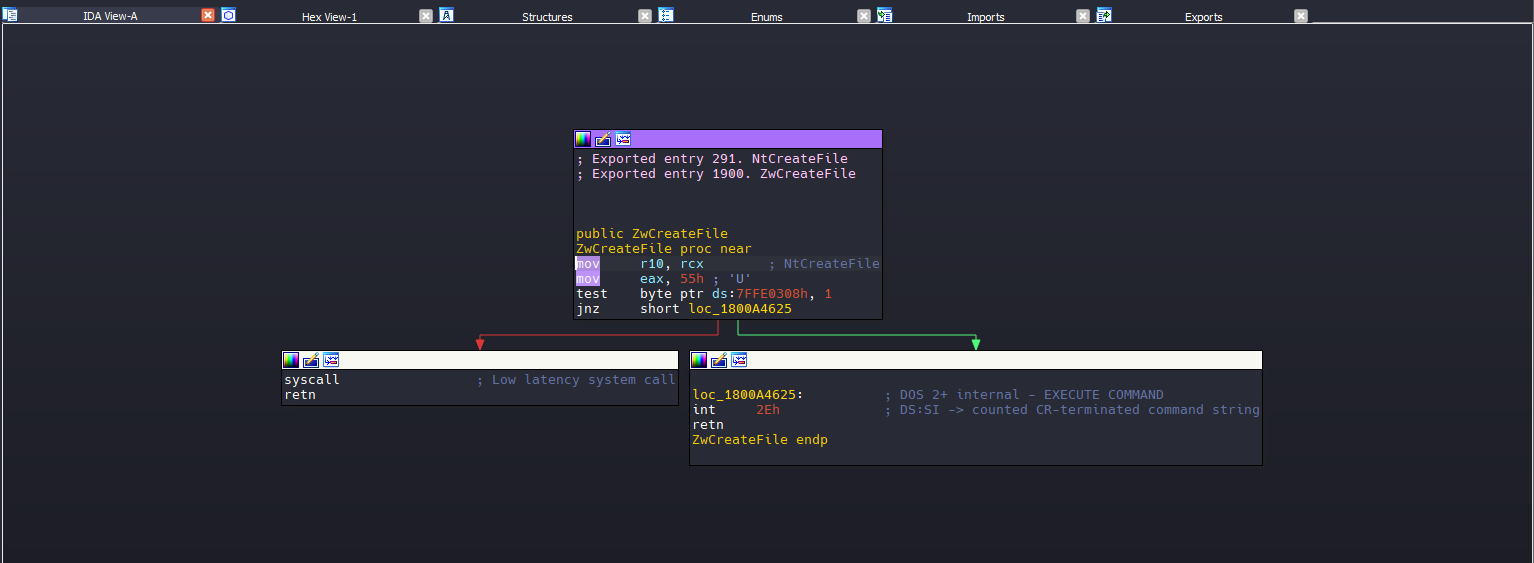Click the test instruction mnemonic

coord(592,294)
